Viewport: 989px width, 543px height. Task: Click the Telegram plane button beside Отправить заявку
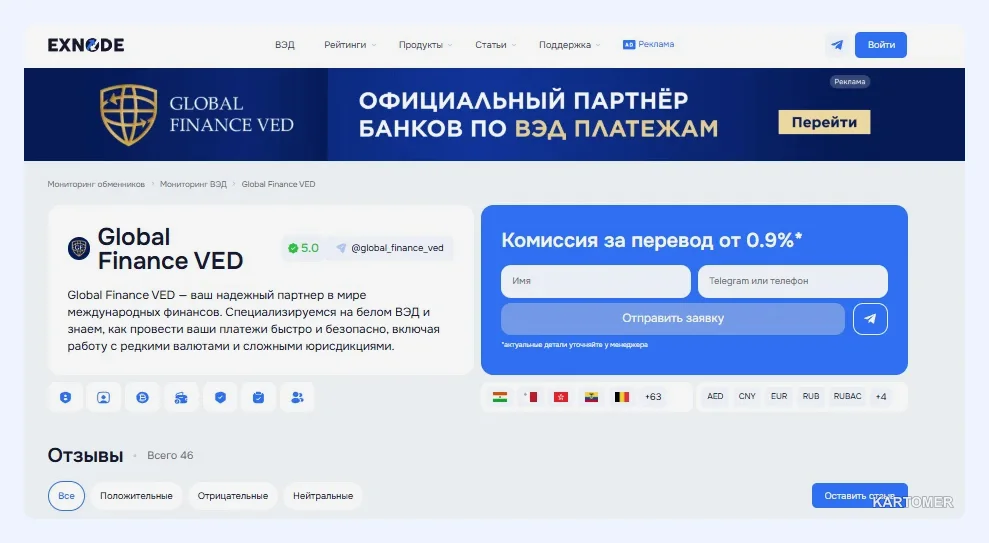click(870, 318)
